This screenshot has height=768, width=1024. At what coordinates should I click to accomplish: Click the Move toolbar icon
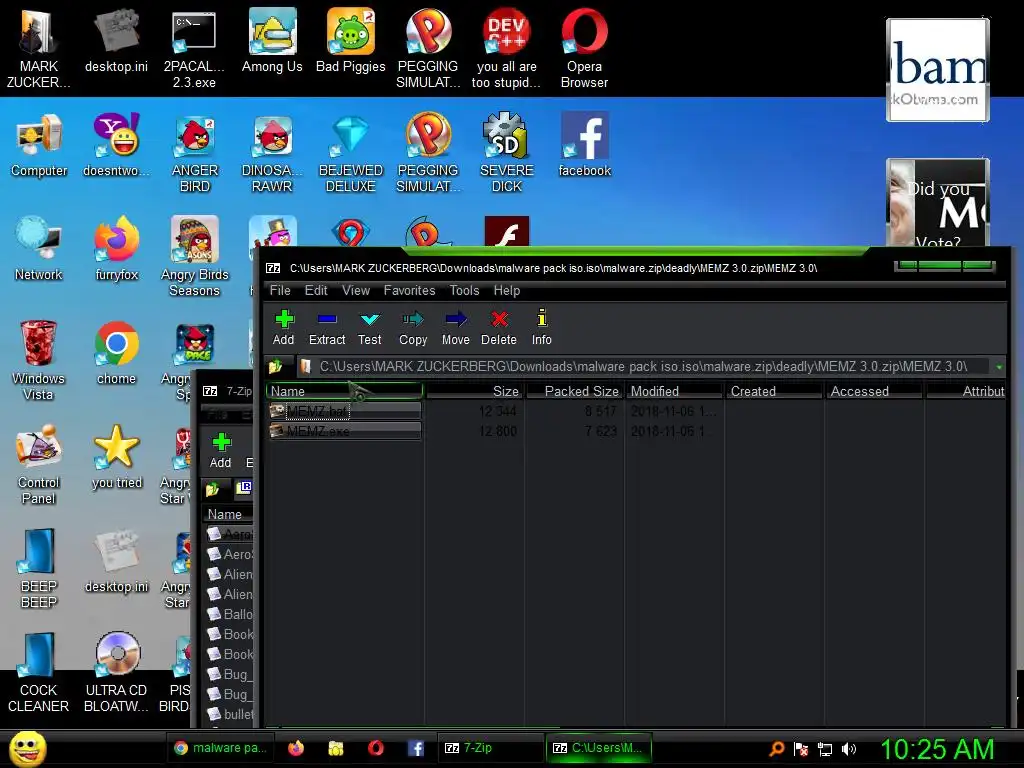click(456, 327)
